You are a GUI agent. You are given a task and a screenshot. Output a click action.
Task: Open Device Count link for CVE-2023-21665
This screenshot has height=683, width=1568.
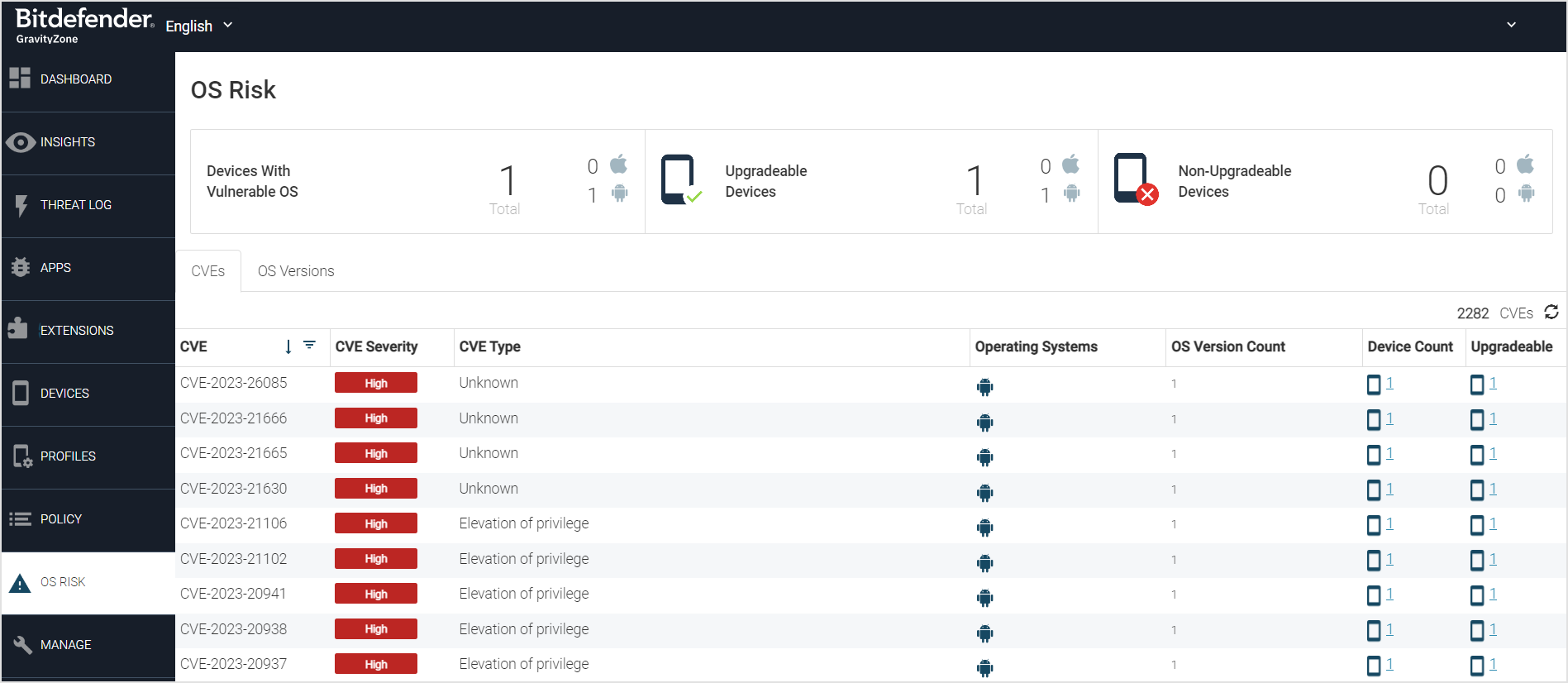tap(1390, 453)
